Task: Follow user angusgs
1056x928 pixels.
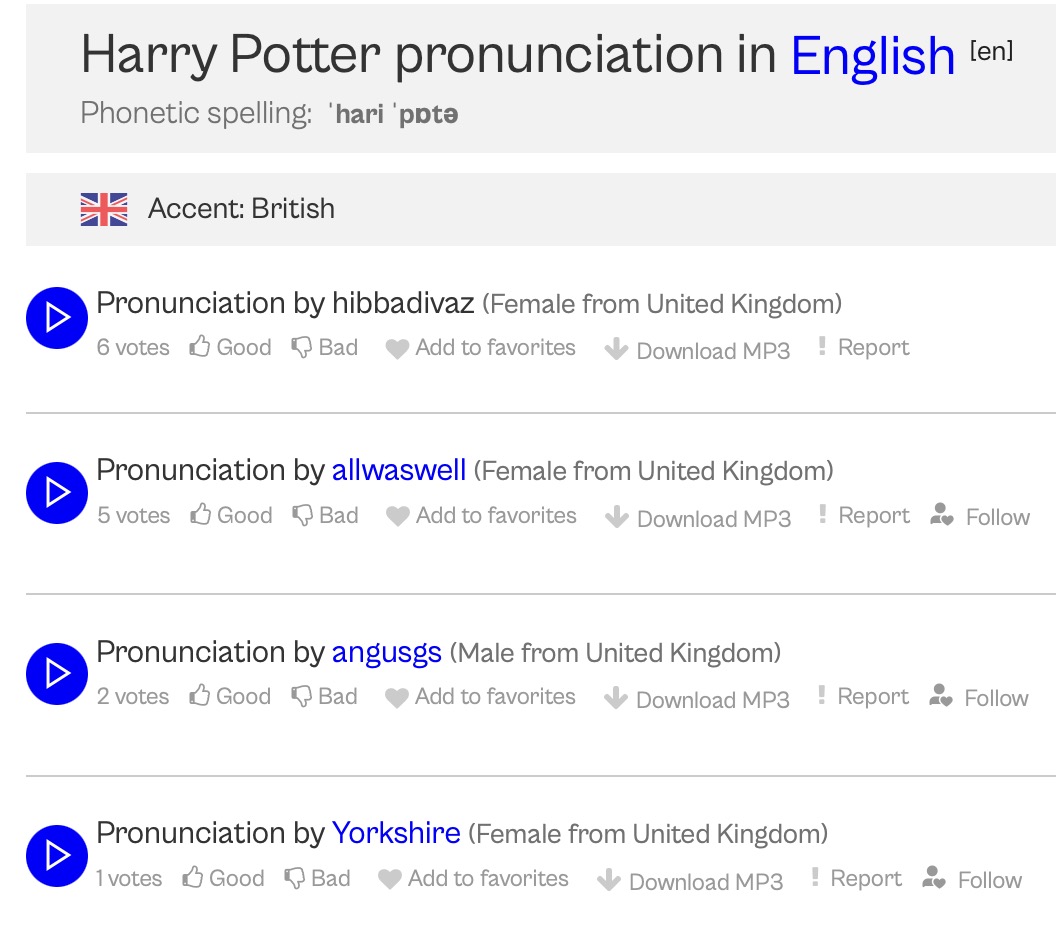Action: tap(979, 698)
